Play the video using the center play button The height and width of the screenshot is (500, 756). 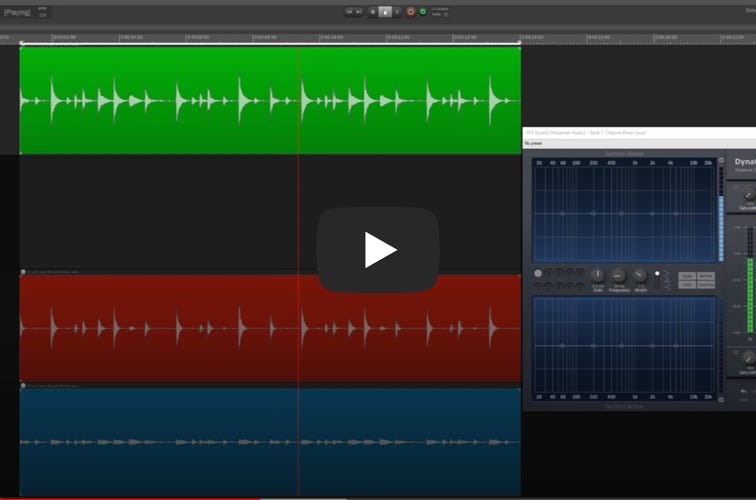point(378,249)
